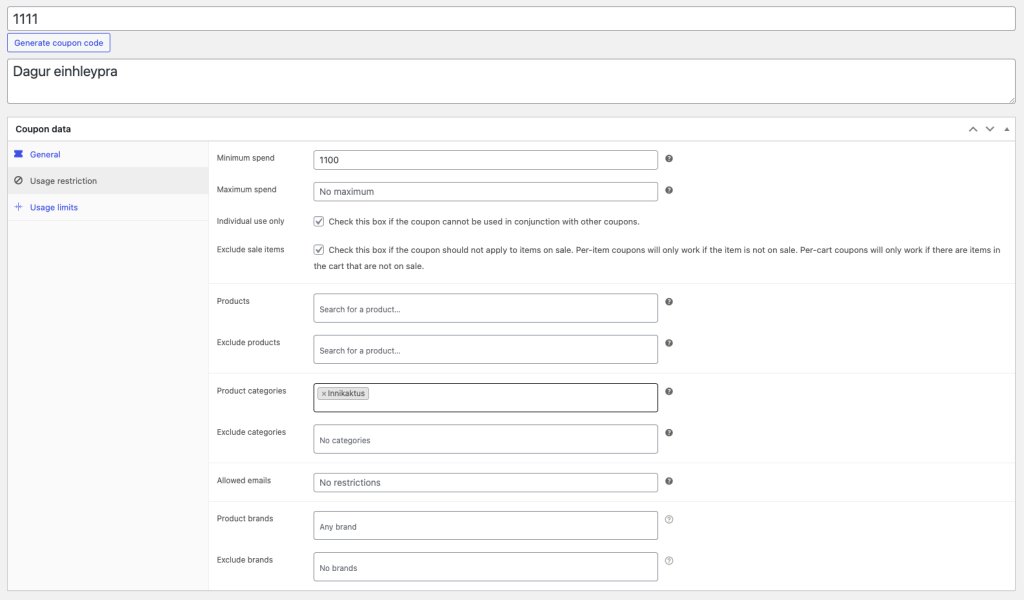
Task: Open the Exclude categories selector
Action: coord(485,440)
